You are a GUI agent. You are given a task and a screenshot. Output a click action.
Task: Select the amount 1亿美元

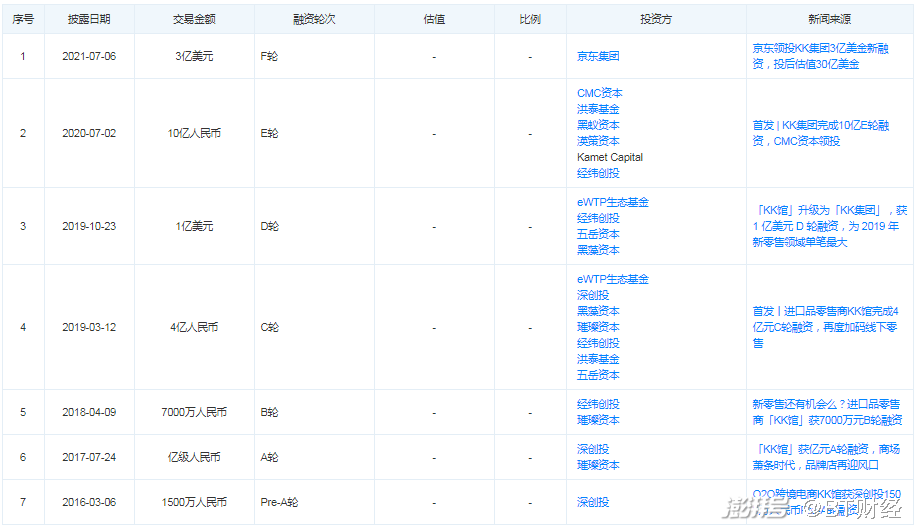[194, 226]
